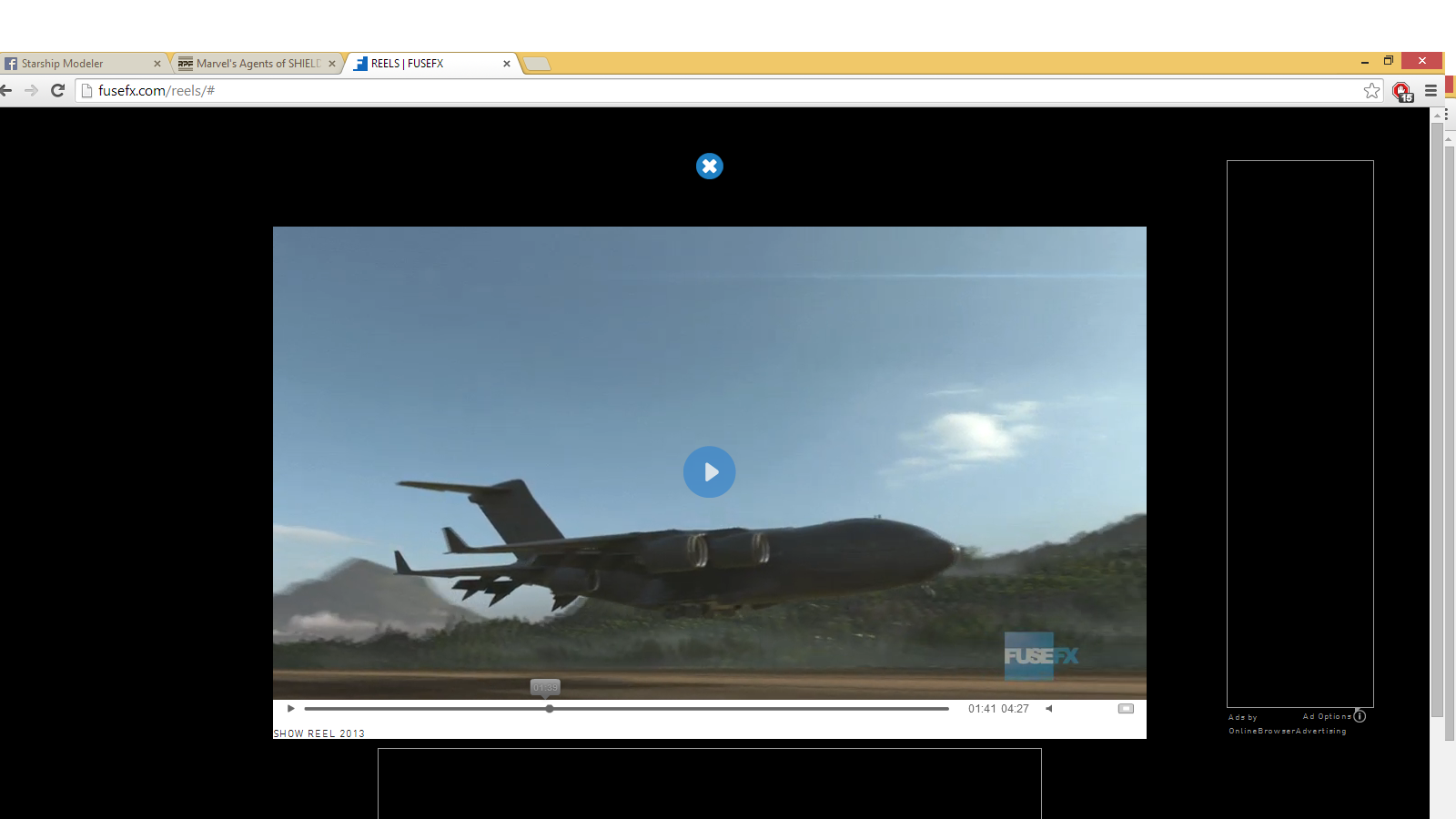Open the ad blocker extension icon
Screen dimensions: 1456x819
pyautogui.click(x=1402, y=91)
